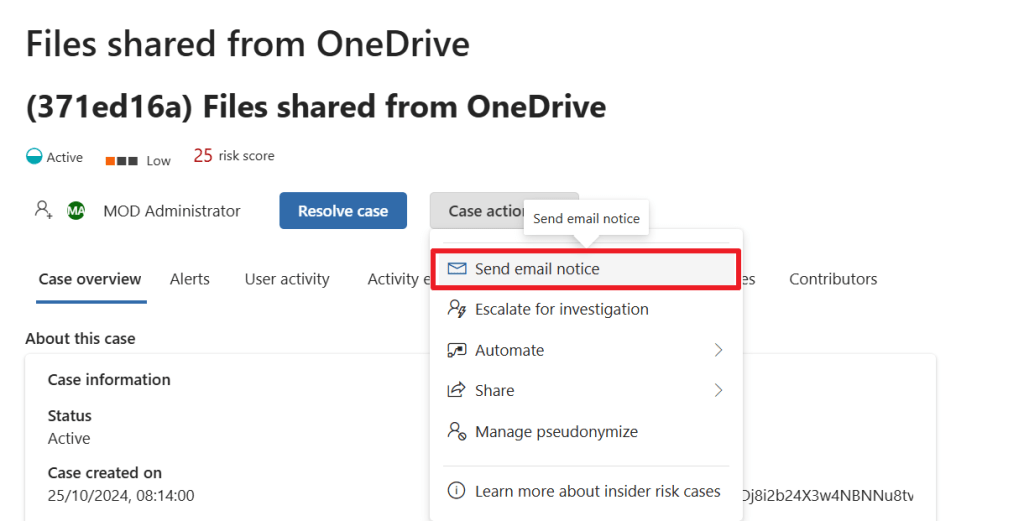Click the MA avatar for MOD Administrator
Viewport: 1024px width, 521px height.
click(76, 211)
